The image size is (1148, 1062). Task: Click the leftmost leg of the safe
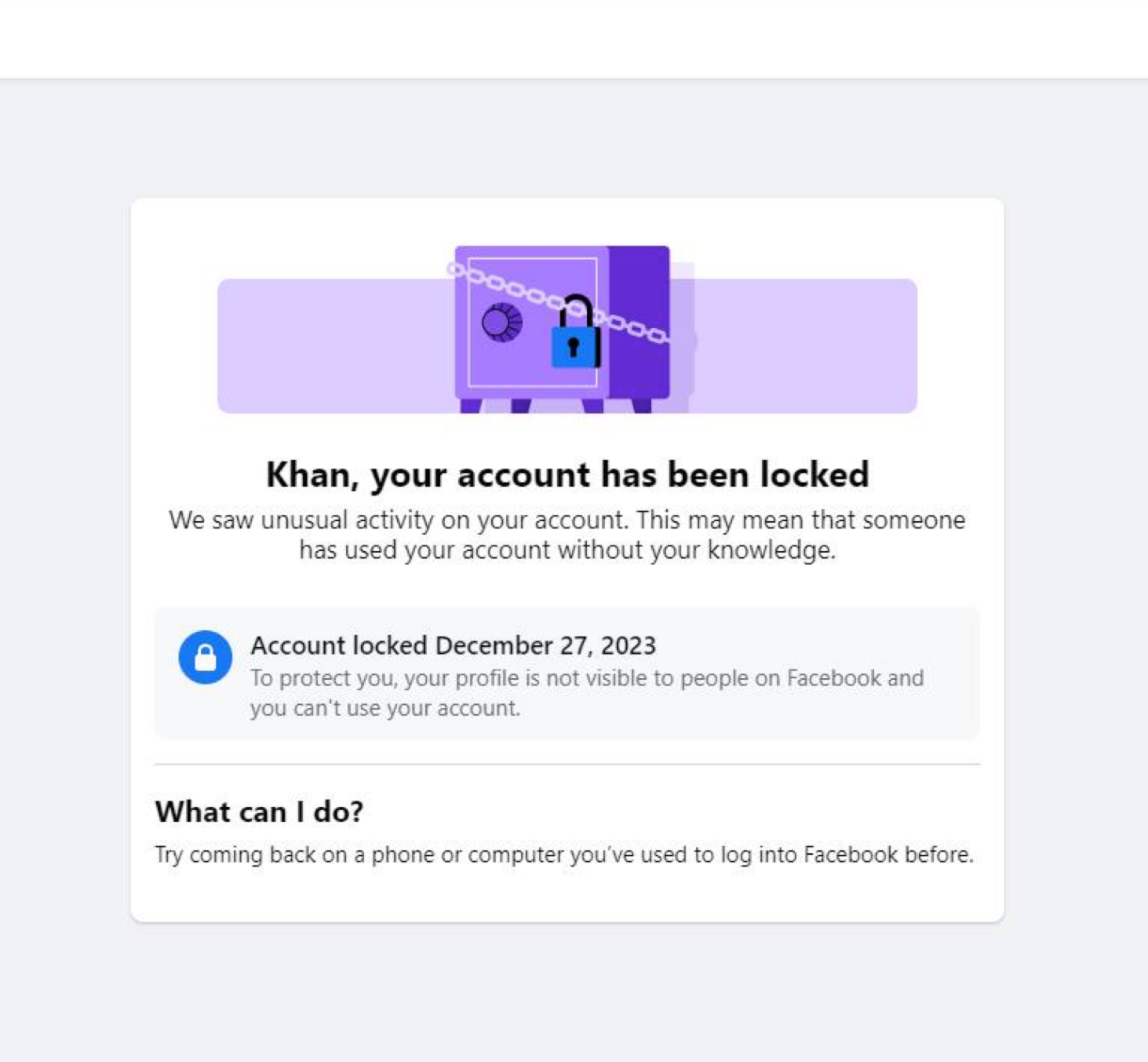coord(471,405)
